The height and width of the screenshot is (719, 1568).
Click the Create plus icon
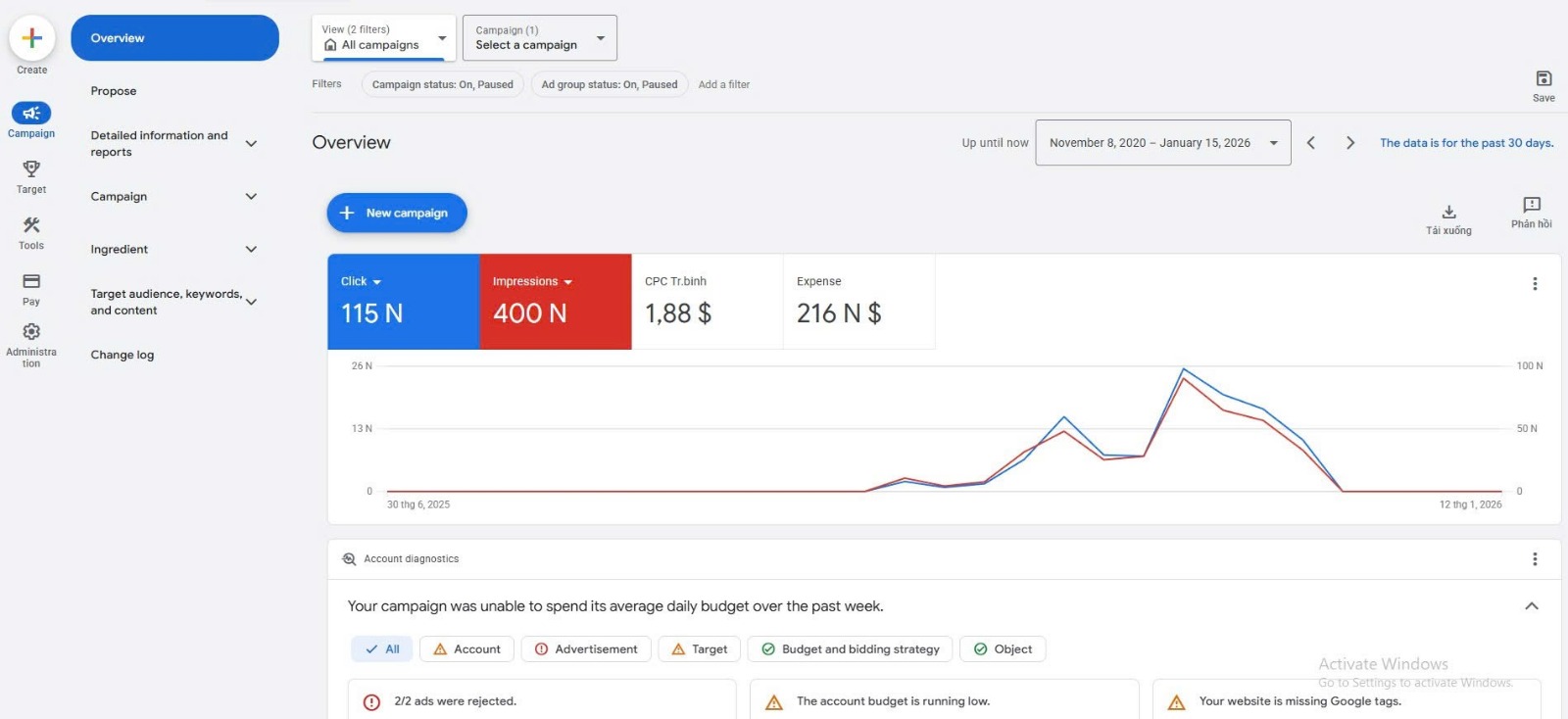coord(31,38)
